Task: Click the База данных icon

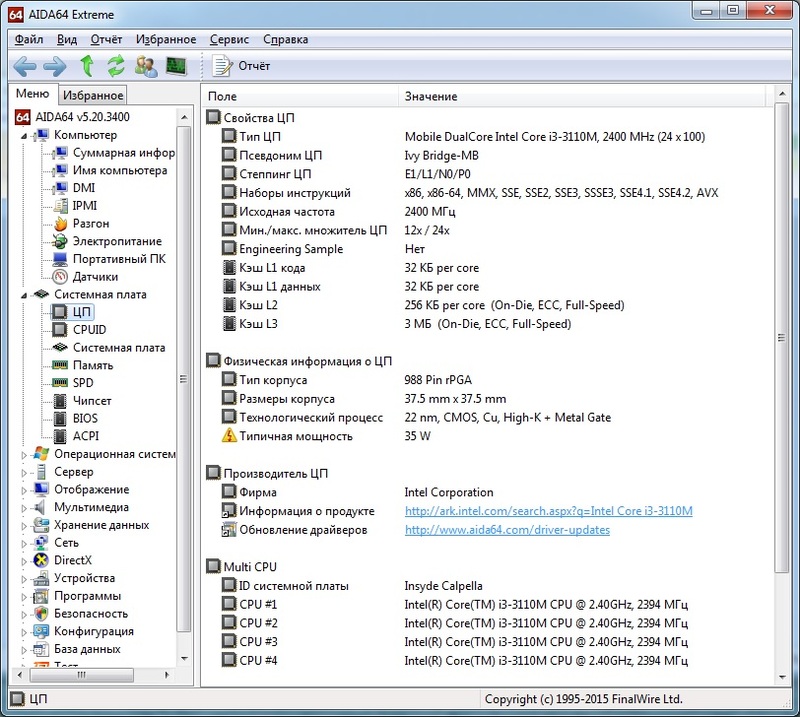Action: click(41, 649)
